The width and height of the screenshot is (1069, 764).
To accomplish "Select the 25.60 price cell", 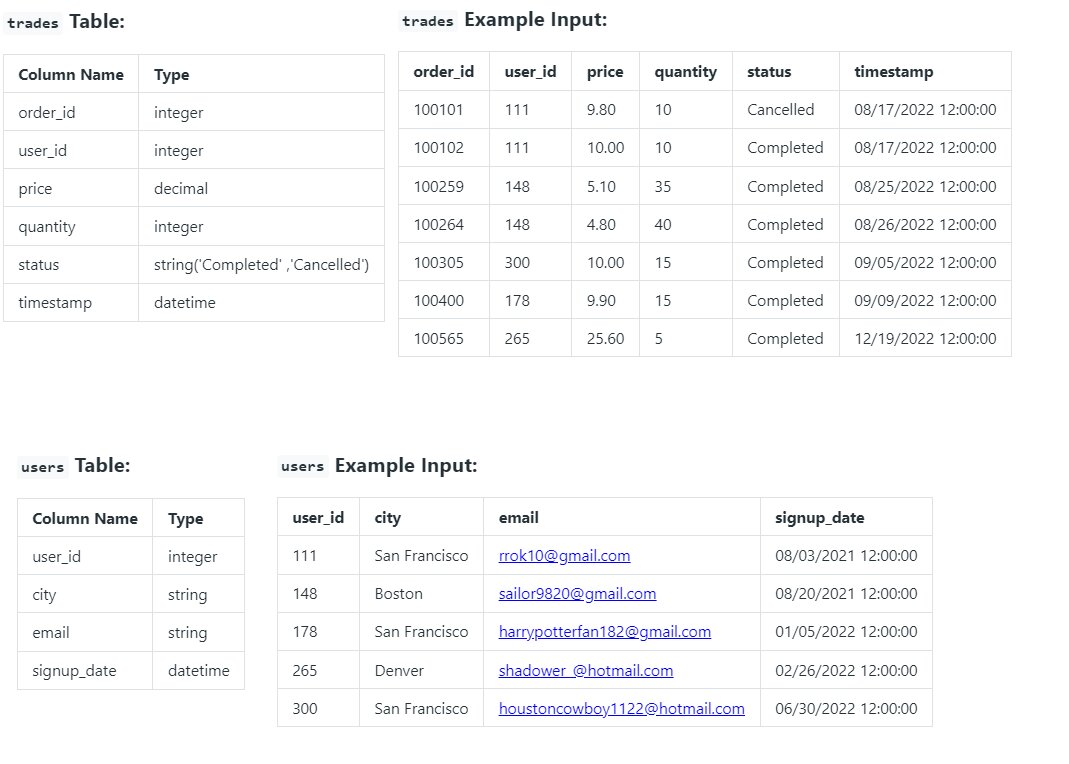I will pos(605,339).
